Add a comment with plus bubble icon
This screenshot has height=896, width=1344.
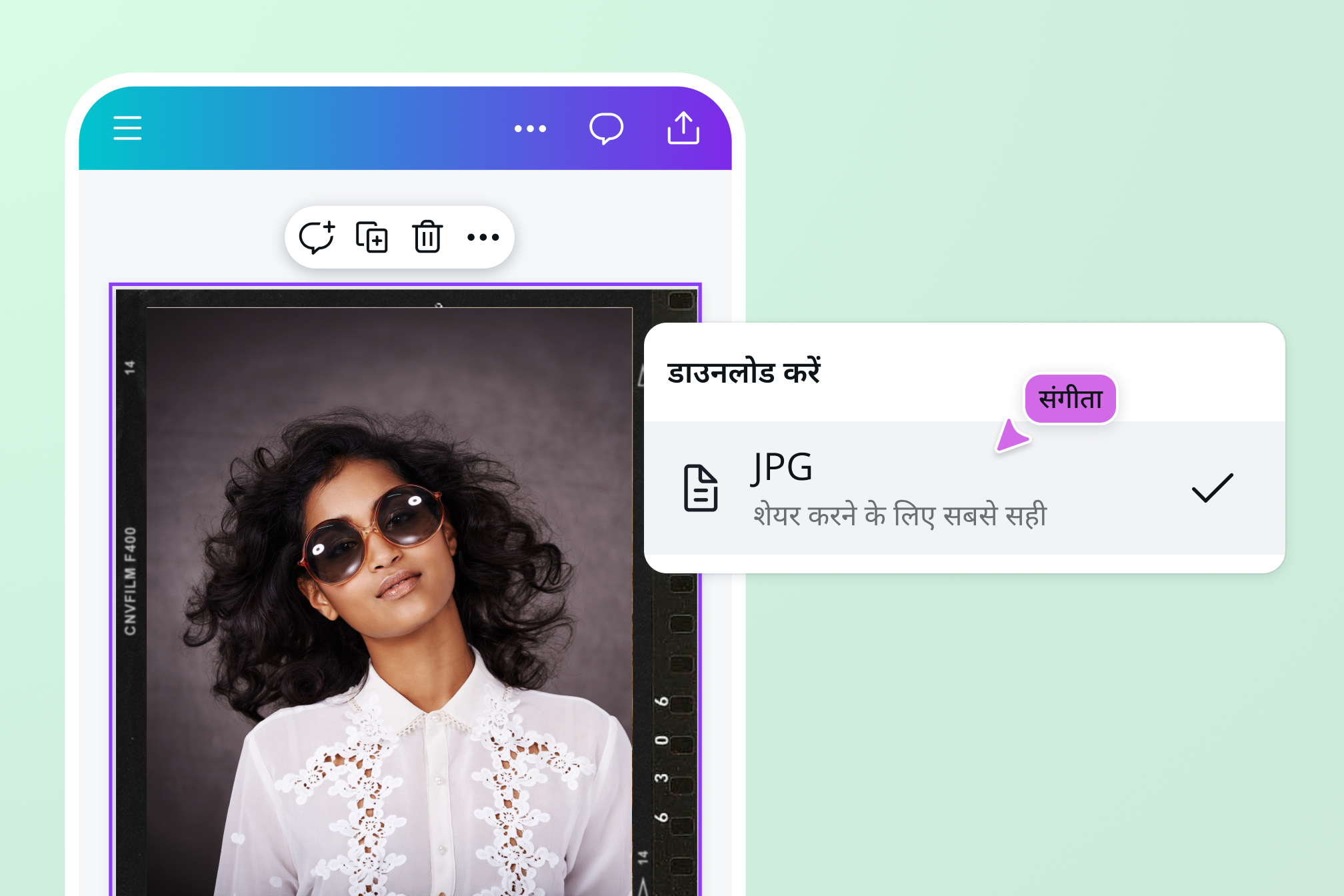[x=317, y=237]
